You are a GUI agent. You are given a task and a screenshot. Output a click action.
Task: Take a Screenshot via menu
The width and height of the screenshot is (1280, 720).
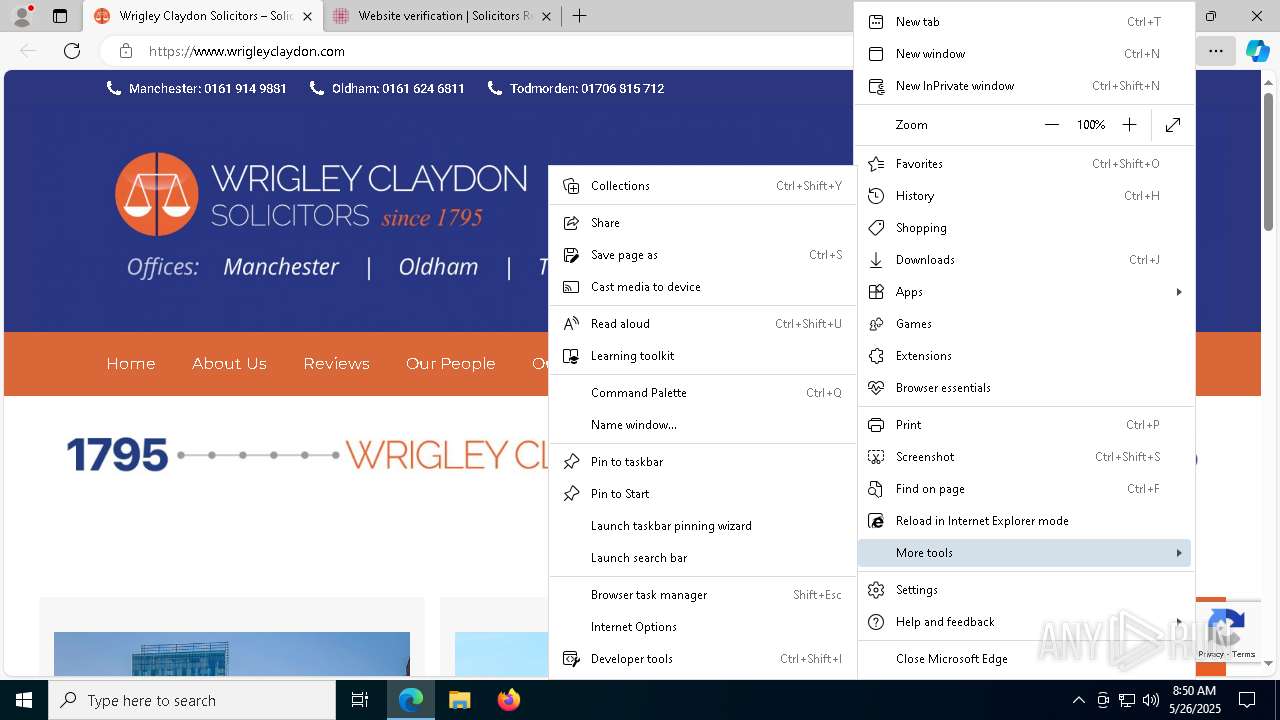click(1025, 457)
